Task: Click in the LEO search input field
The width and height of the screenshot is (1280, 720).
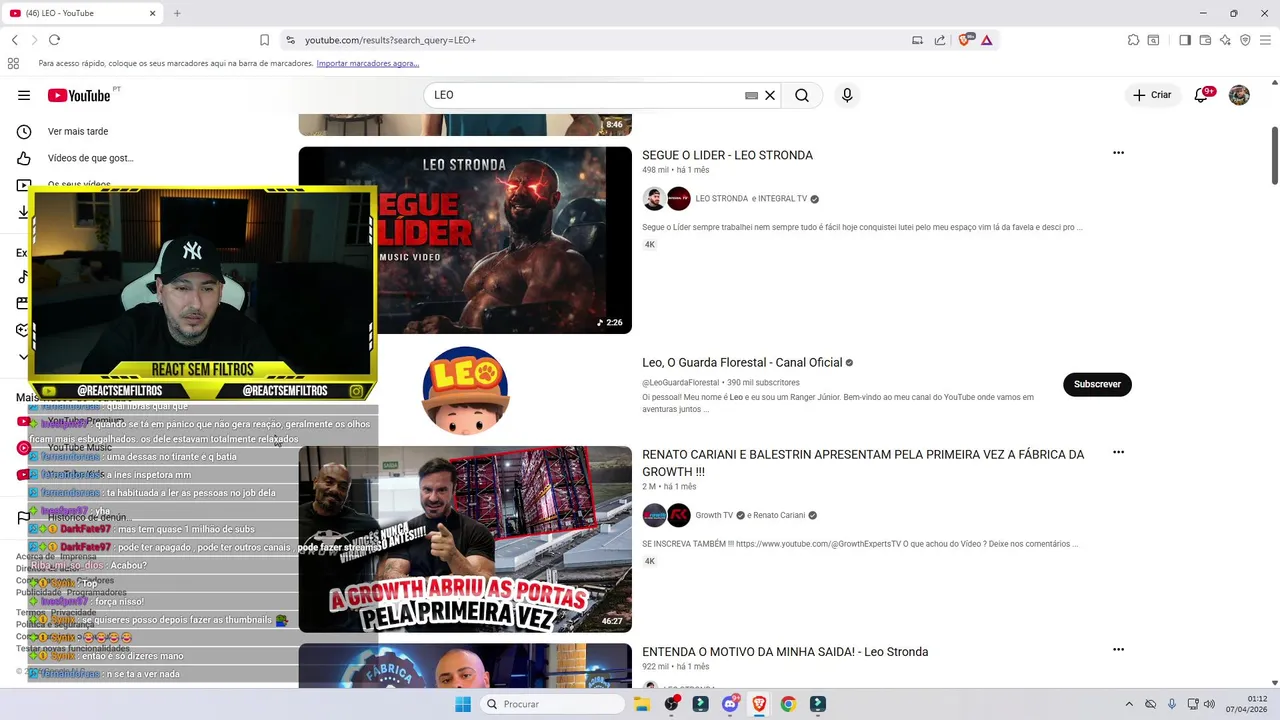Action: pyautogui.click(x=587, y=95)
